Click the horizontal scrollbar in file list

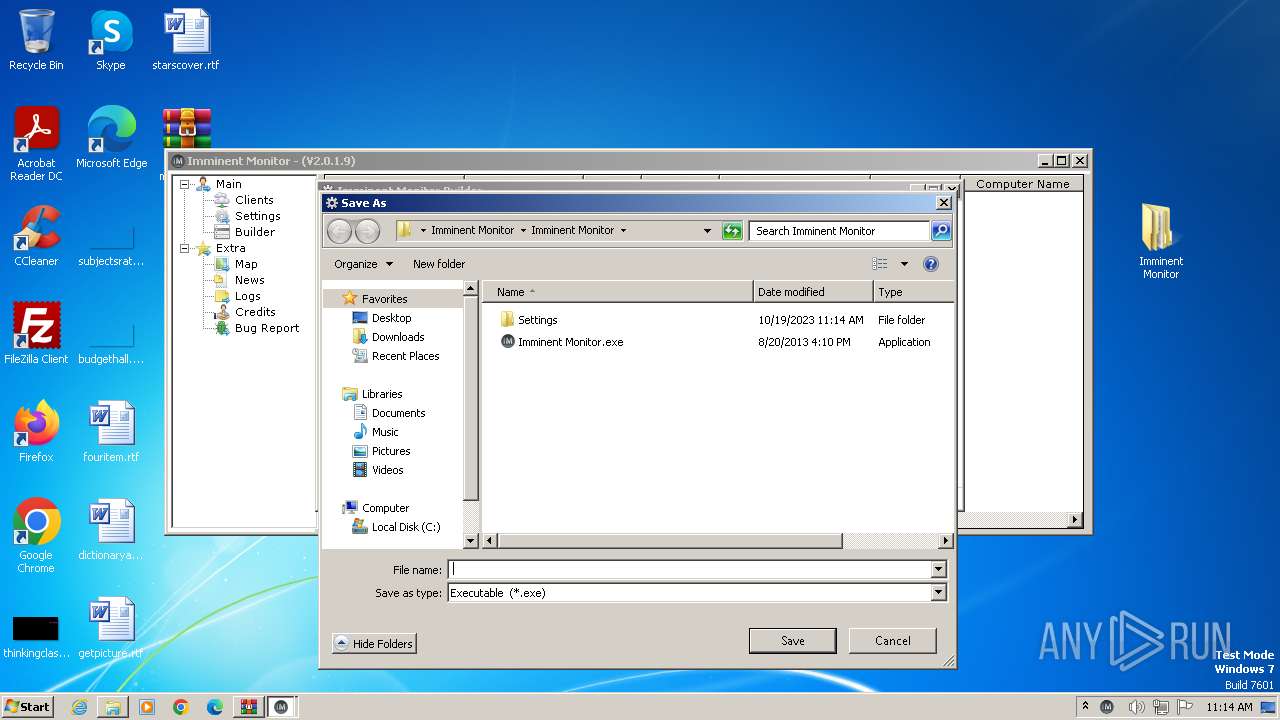[x=670, y=541]
